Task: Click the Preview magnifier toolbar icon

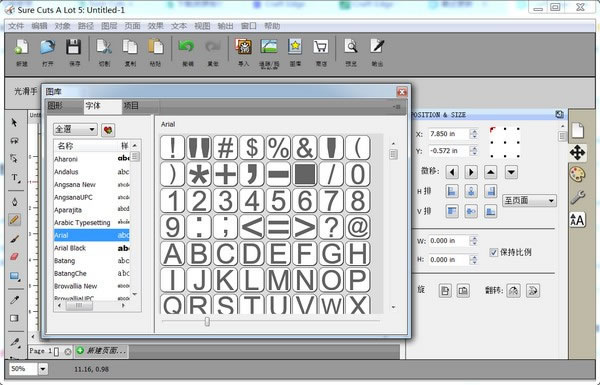Action: (351, 47)
